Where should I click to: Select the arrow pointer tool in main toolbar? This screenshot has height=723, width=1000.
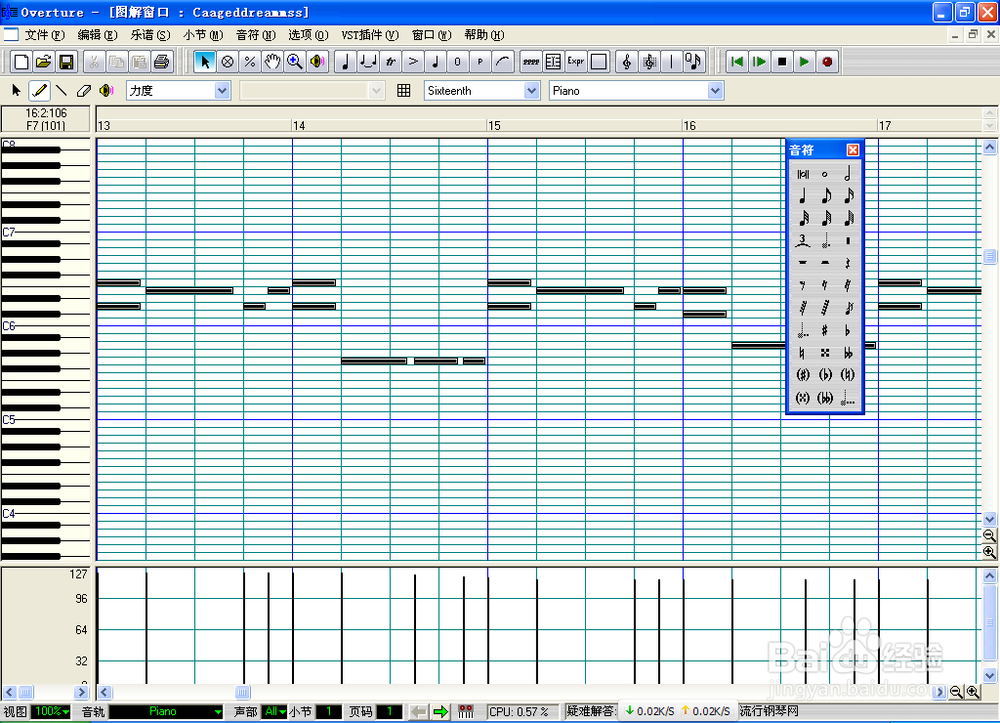tap(205, 62)
